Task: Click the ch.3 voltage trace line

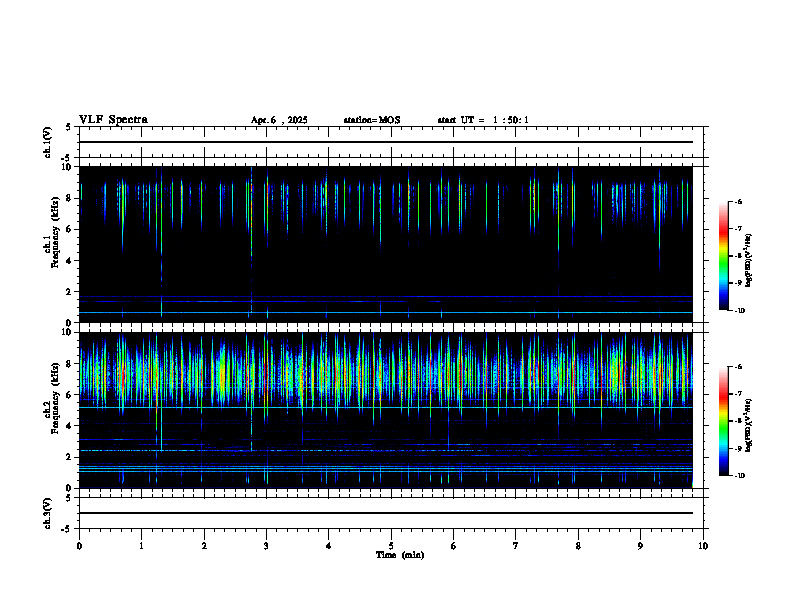Action: click(386, 513)
